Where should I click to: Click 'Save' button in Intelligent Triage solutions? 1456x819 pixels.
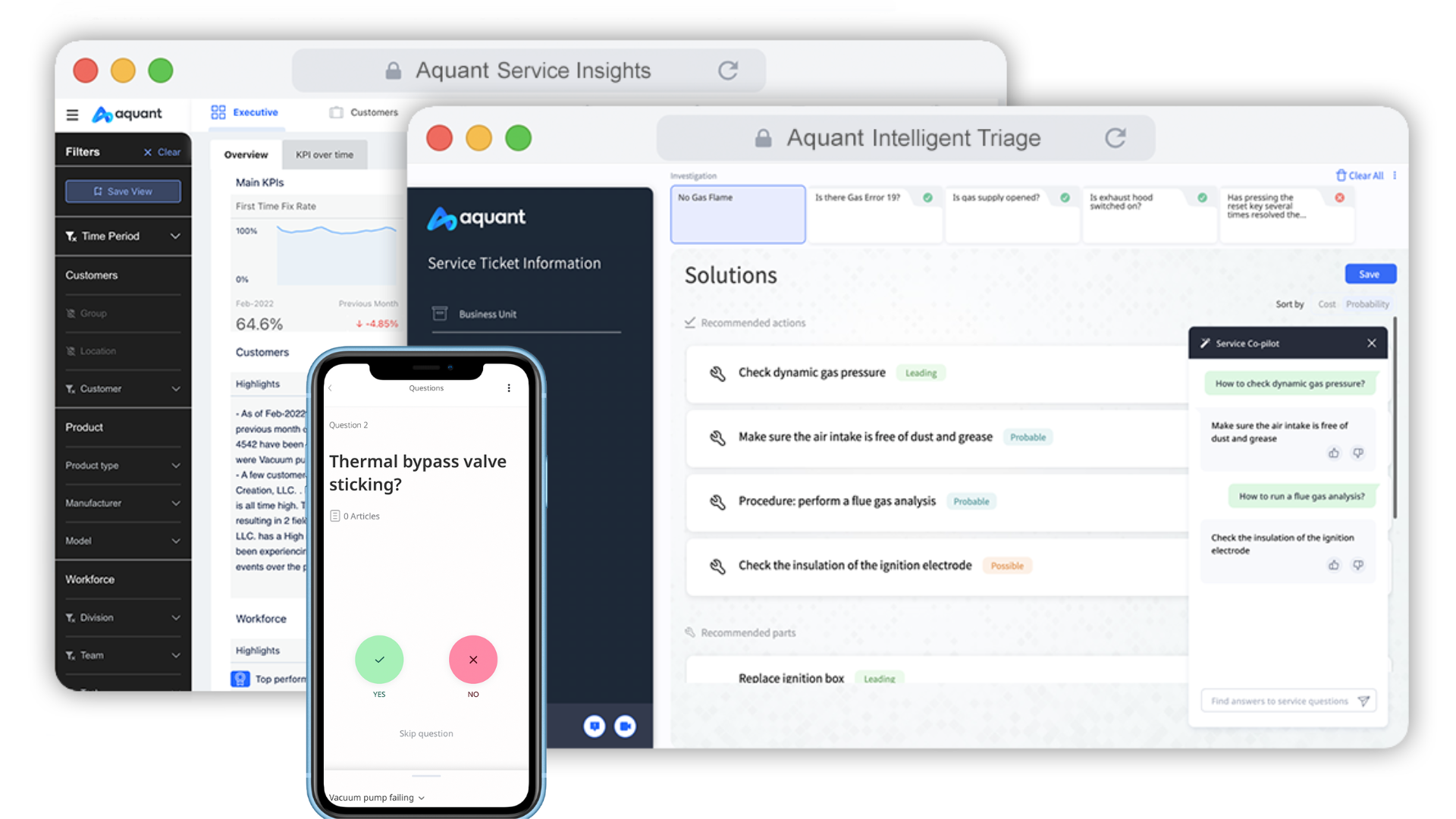[1368, 273]
